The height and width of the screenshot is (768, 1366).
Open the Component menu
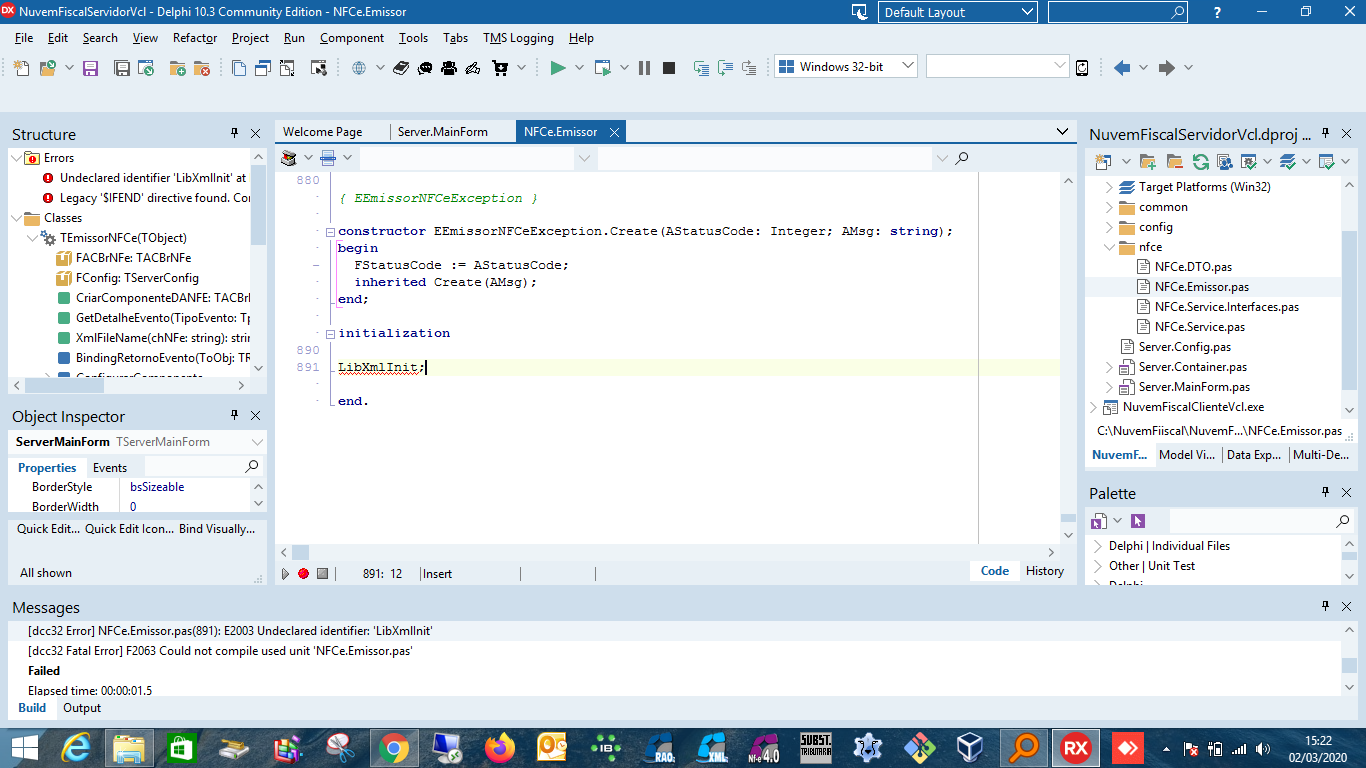pyautogui.click(x=352, y=38)
